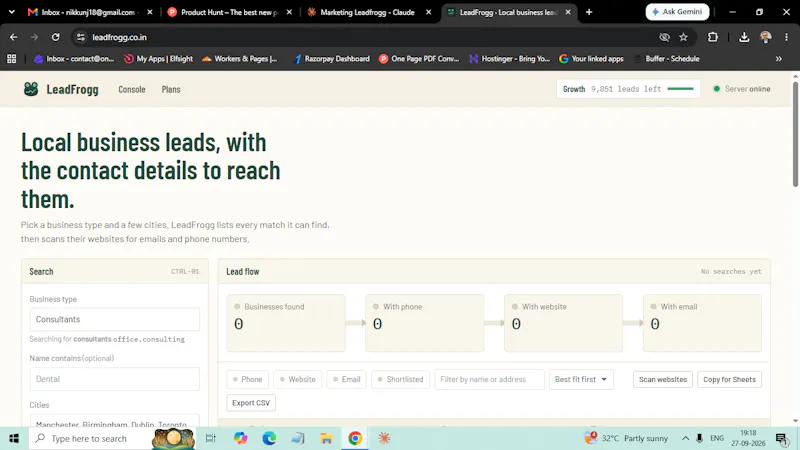This screenshot has height=450, width=800.
Task: Click the Businesses found stat card
Action: (x=286, y=322)
